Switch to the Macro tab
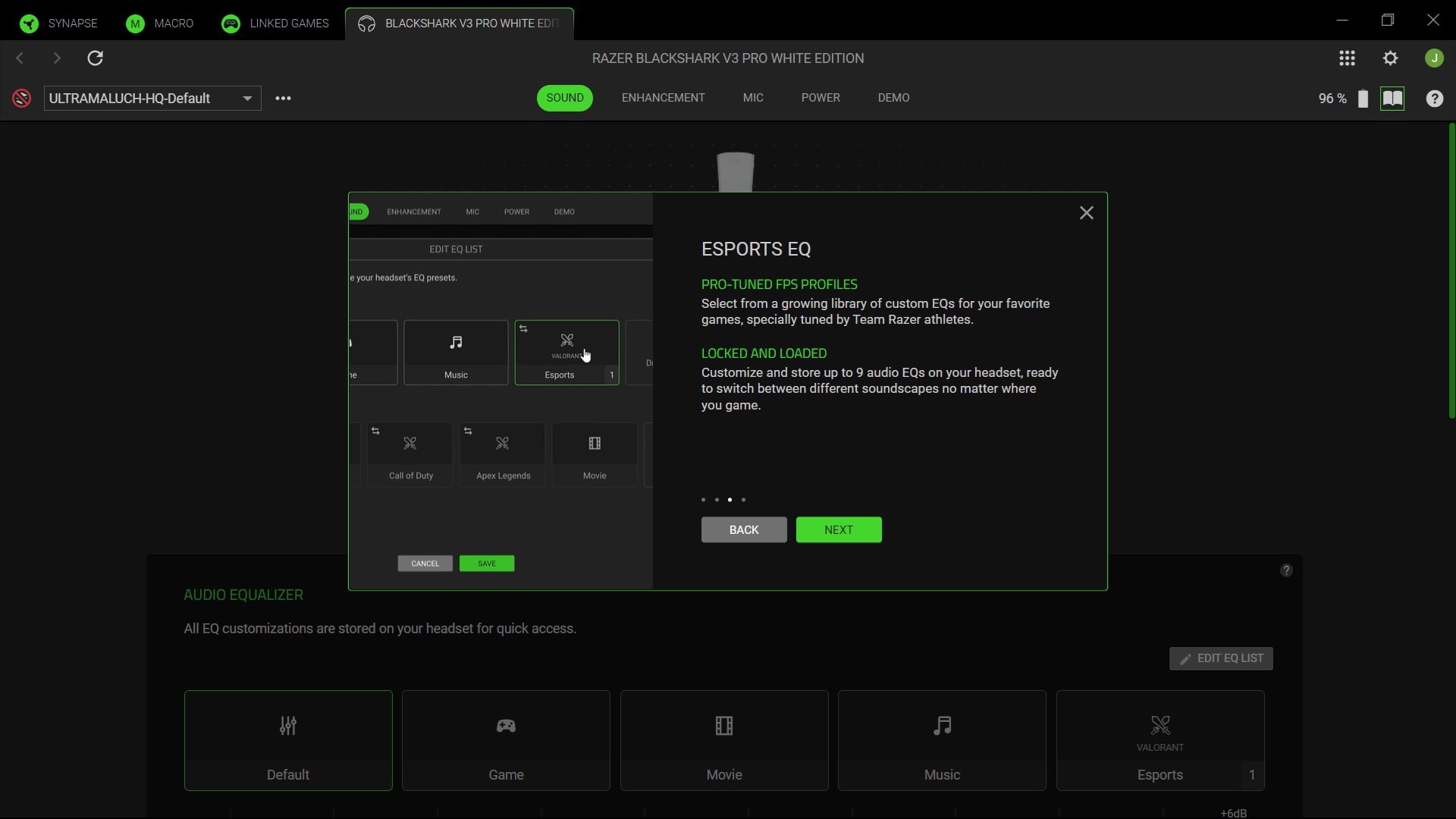Viewport: 1456px width, 819px height. tap(160, 24)
